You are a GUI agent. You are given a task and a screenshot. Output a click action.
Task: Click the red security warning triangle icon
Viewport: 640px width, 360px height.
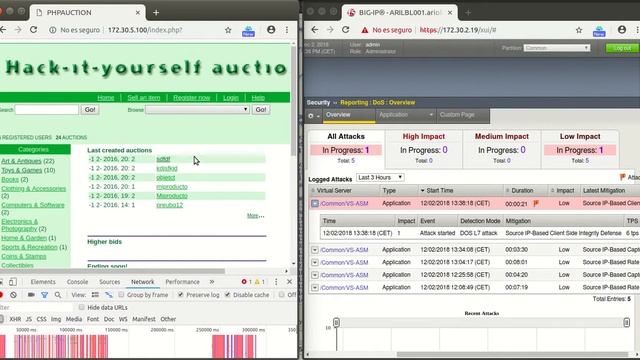pyautogui.click(x=364, y=30)
